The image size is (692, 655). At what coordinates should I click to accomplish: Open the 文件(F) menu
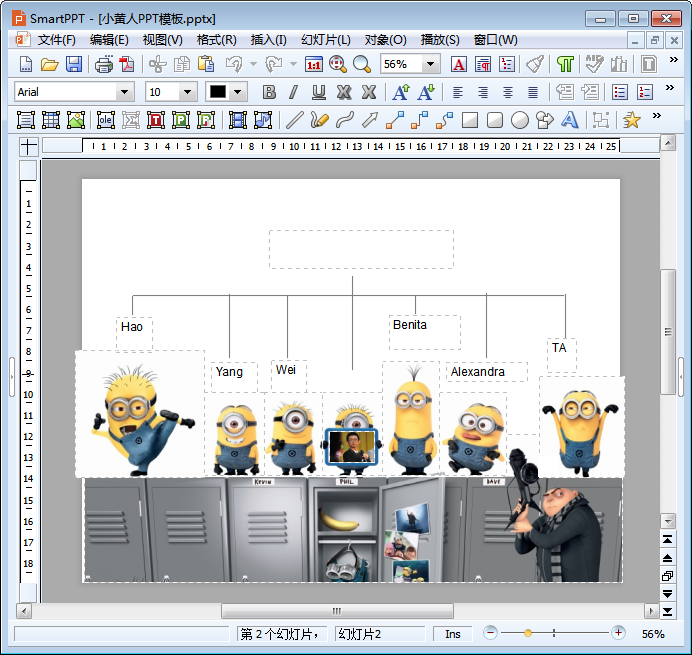[x=56, y=40]
